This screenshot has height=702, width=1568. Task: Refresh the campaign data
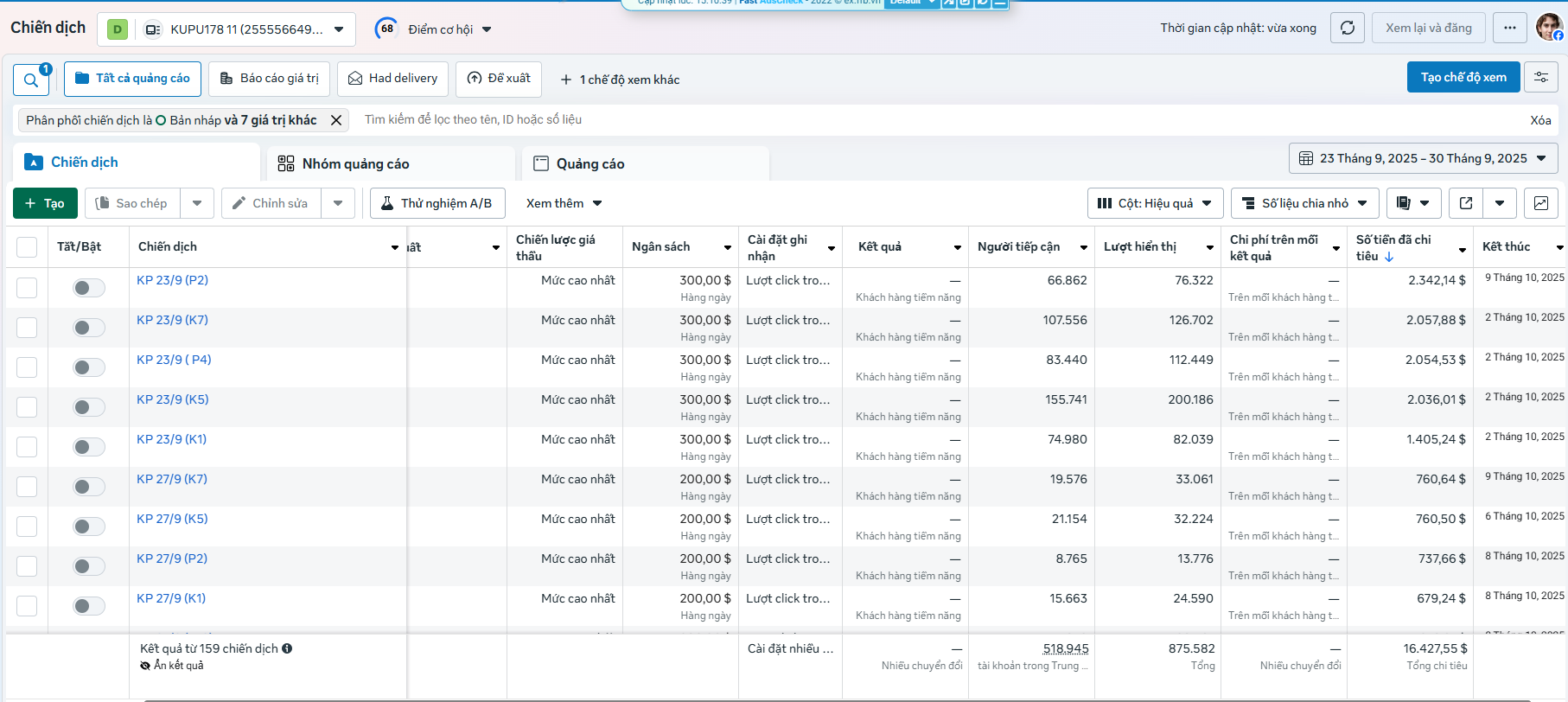pos(1347,28)
